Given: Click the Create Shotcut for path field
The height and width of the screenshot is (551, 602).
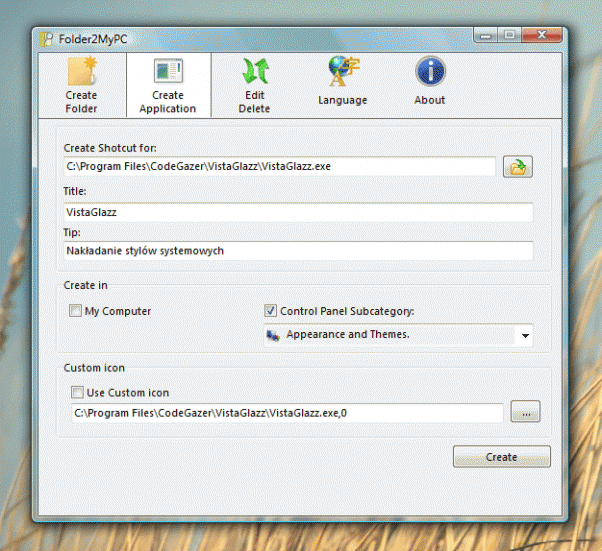Looking at the screenshot, I should 280,166.
